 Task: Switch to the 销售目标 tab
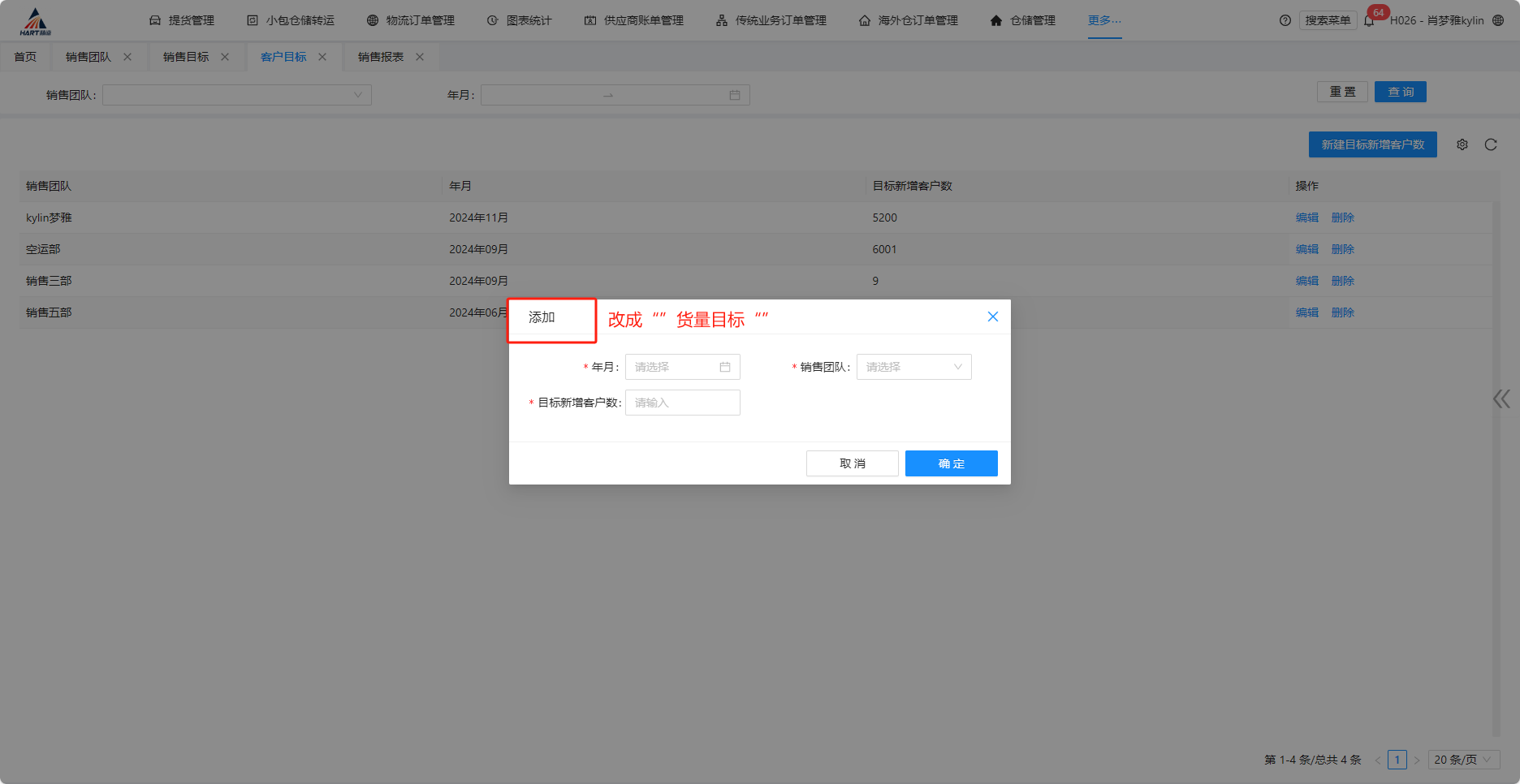pos(186,57)
